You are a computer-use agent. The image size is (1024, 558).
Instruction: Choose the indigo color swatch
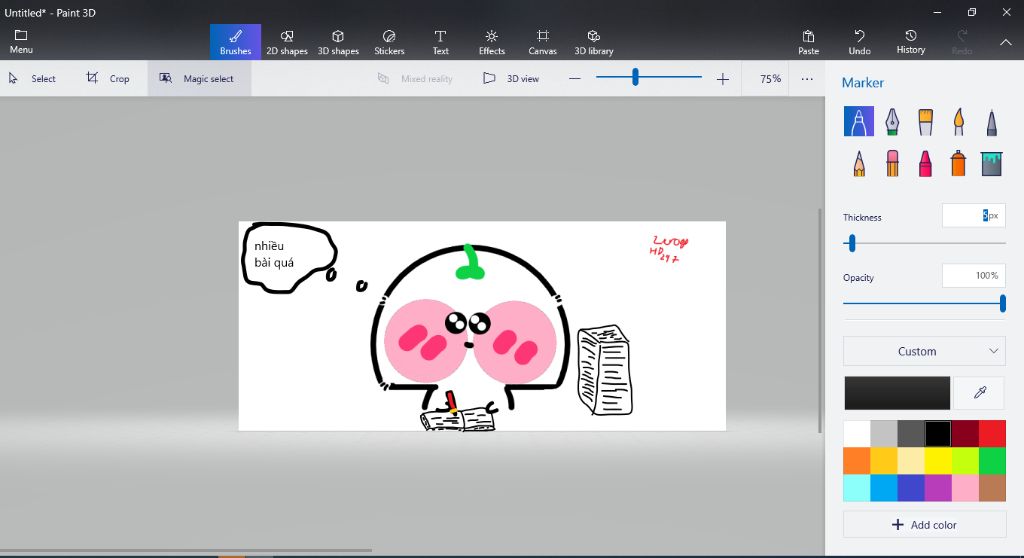tap(910, 488)
